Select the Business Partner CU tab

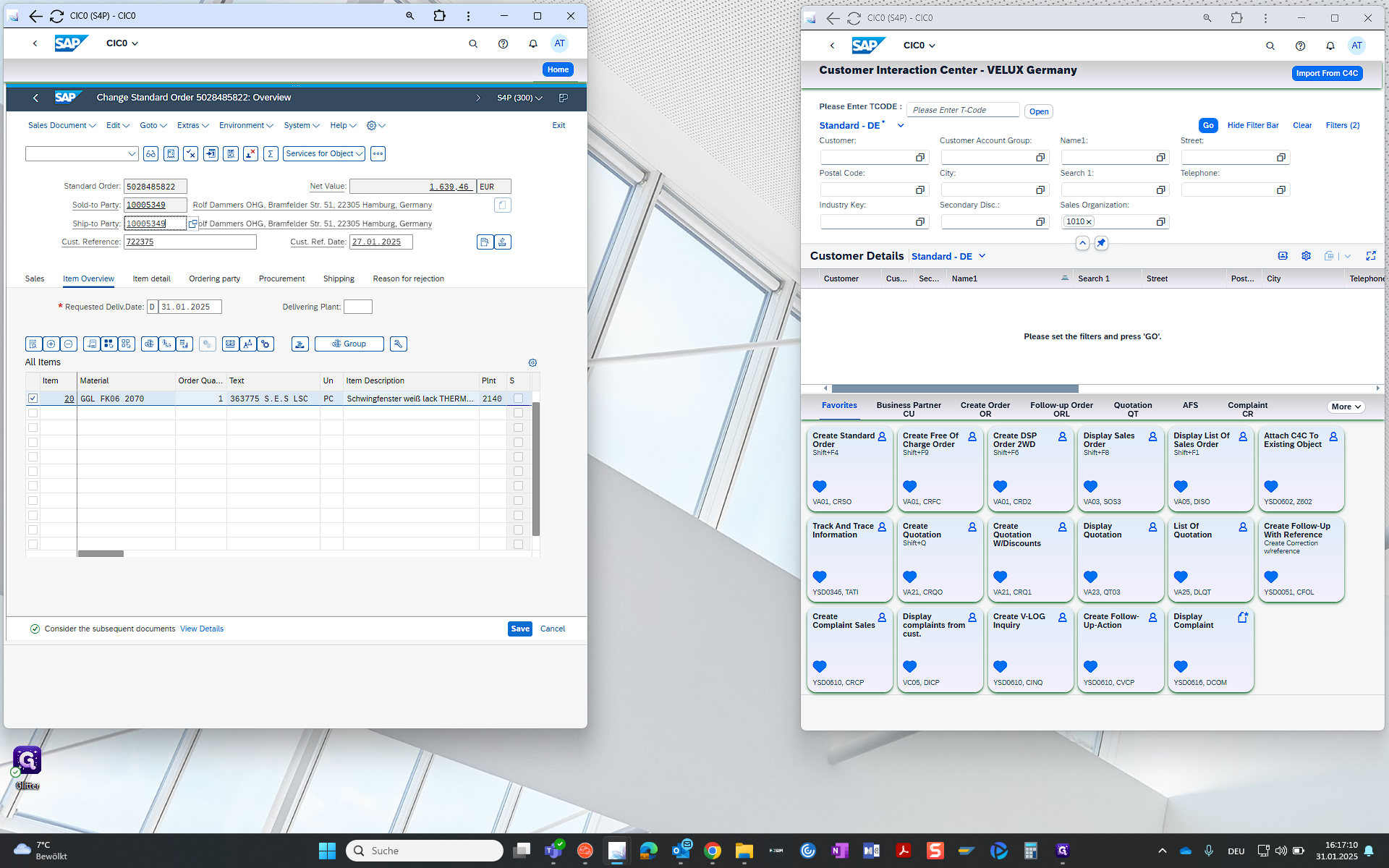(909, 409)
